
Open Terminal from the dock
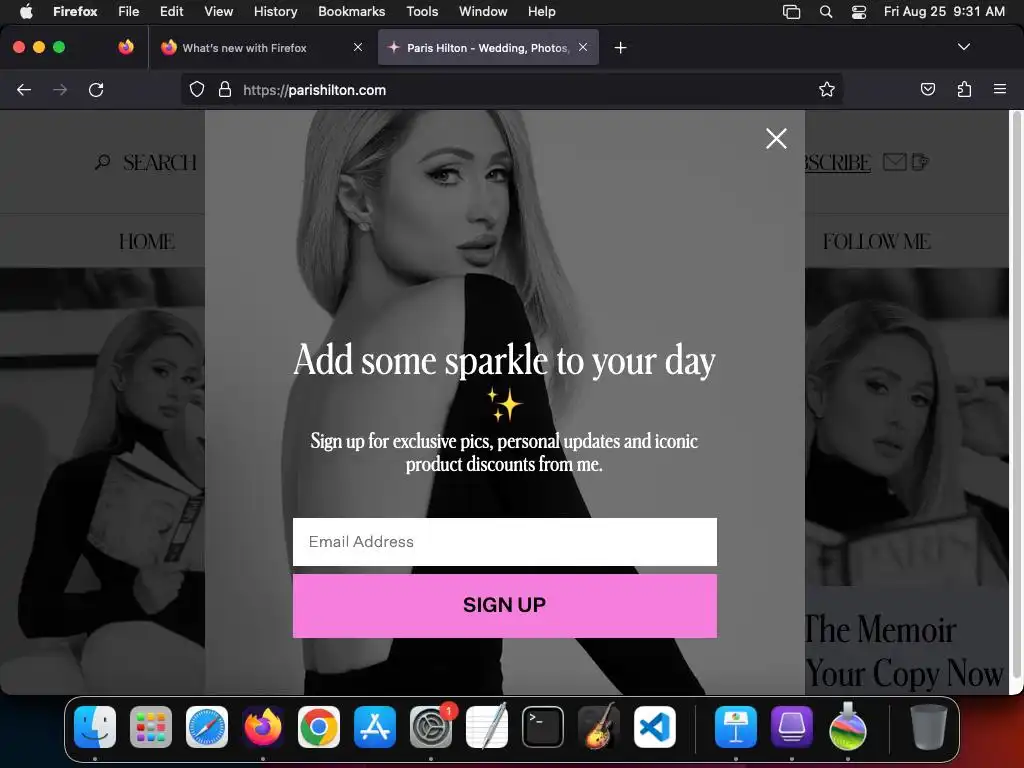click(543, 727)
